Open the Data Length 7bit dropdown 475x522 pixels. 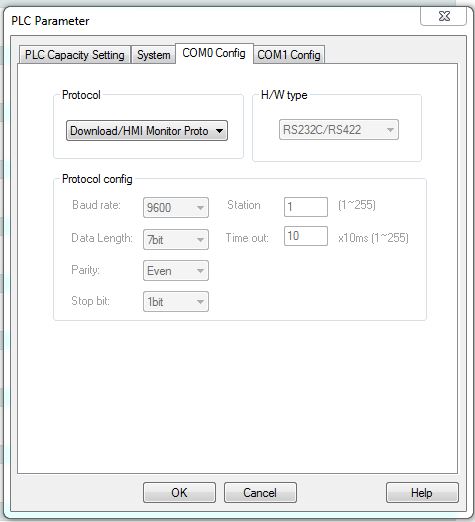176,239
